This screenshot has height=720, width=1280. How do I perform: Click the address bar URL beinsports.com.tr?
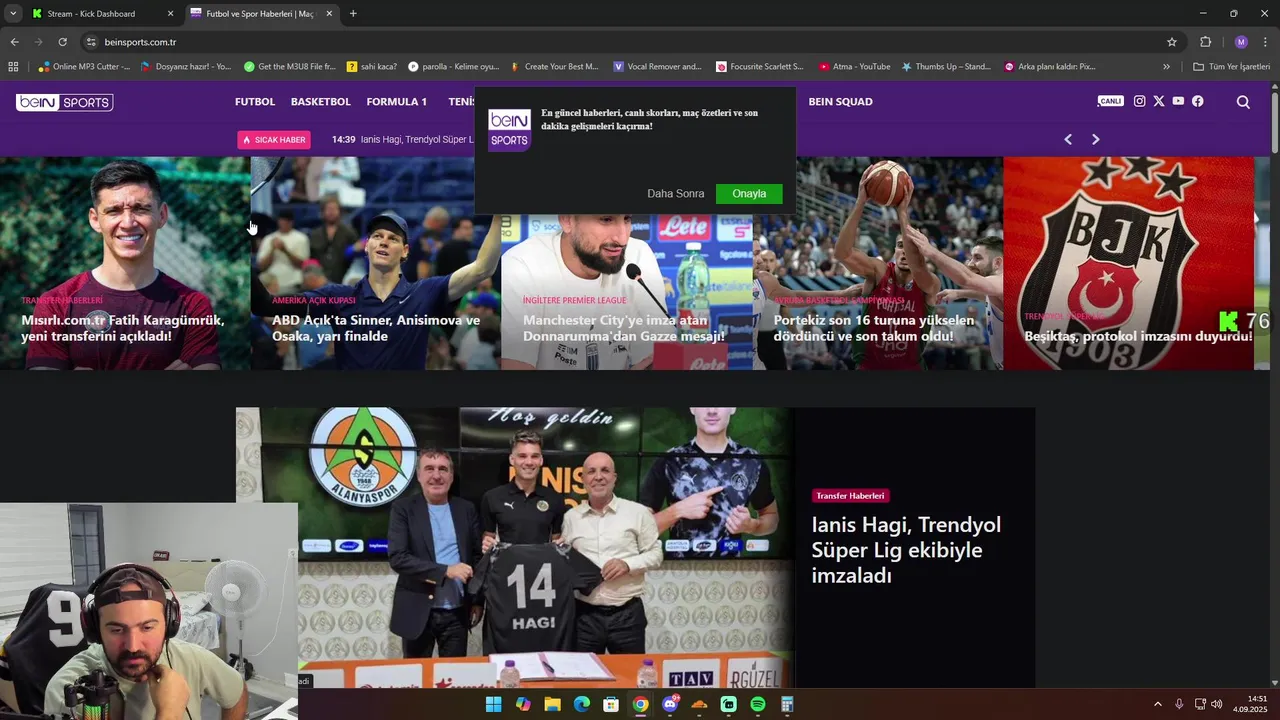140,42
